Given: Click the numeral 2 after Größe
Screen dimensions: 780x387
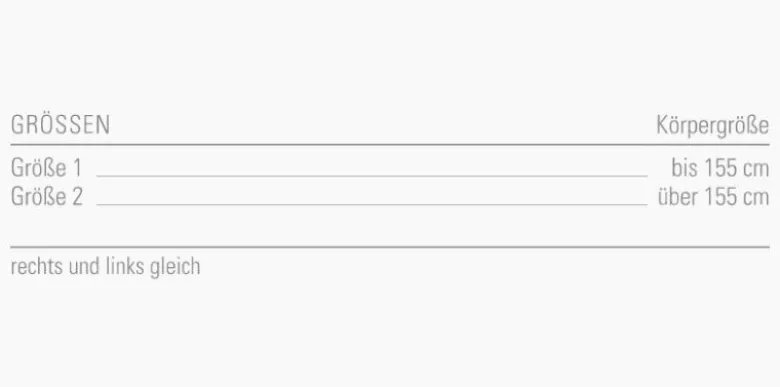Looking at the screenshot, I should pyautogui.click(x=77, y=196).
